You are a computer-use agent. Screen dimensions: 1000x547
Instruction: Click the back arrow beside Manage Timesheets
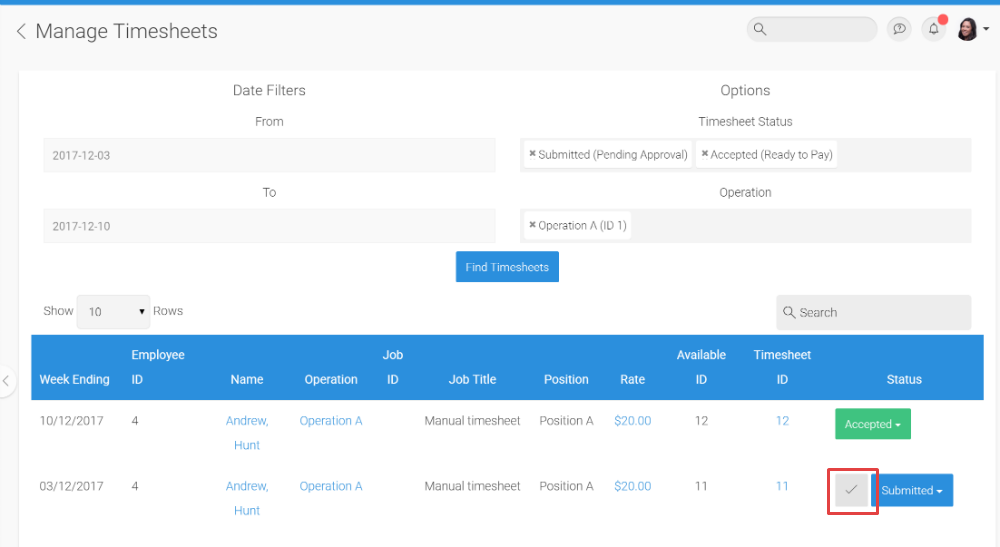21,32
